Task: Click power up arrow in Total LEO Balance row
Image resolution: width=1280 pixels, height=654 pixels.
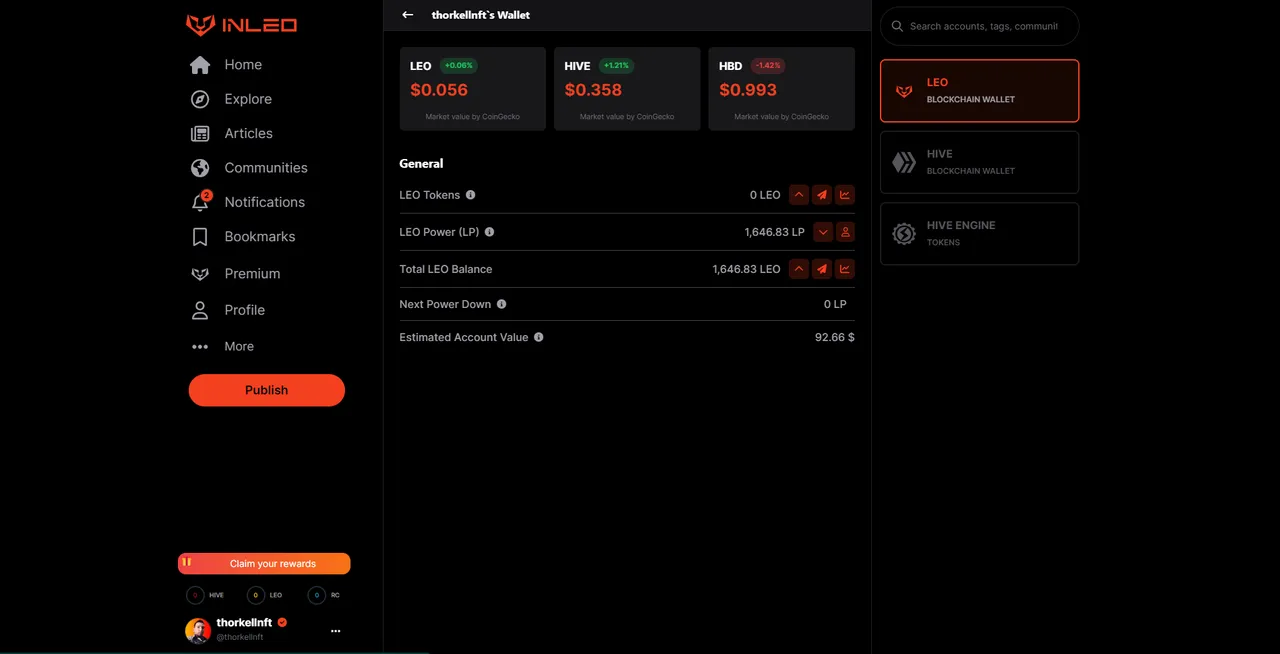Action: click(799, 268)
